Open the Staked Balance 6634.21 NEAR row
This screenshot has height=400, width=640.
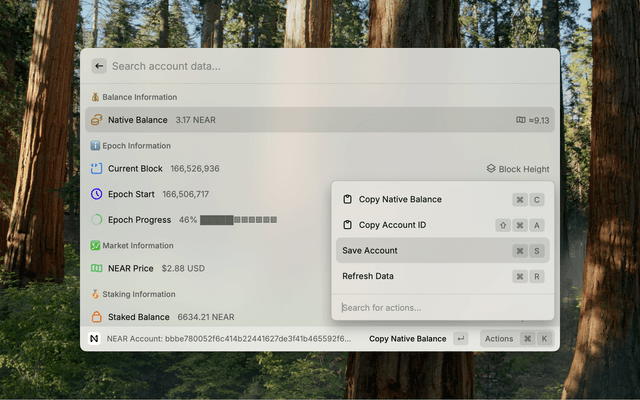(x=200, y=317)
